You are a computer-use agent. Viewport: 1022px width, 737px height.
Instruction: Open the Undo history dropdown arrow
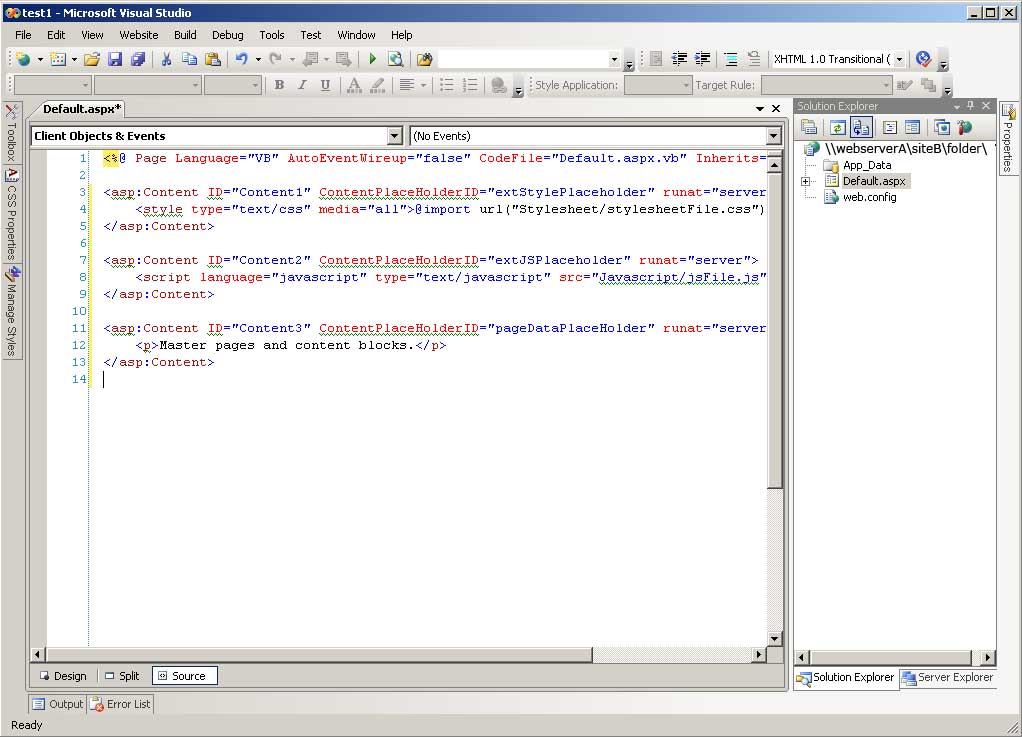tap(258, 59)
